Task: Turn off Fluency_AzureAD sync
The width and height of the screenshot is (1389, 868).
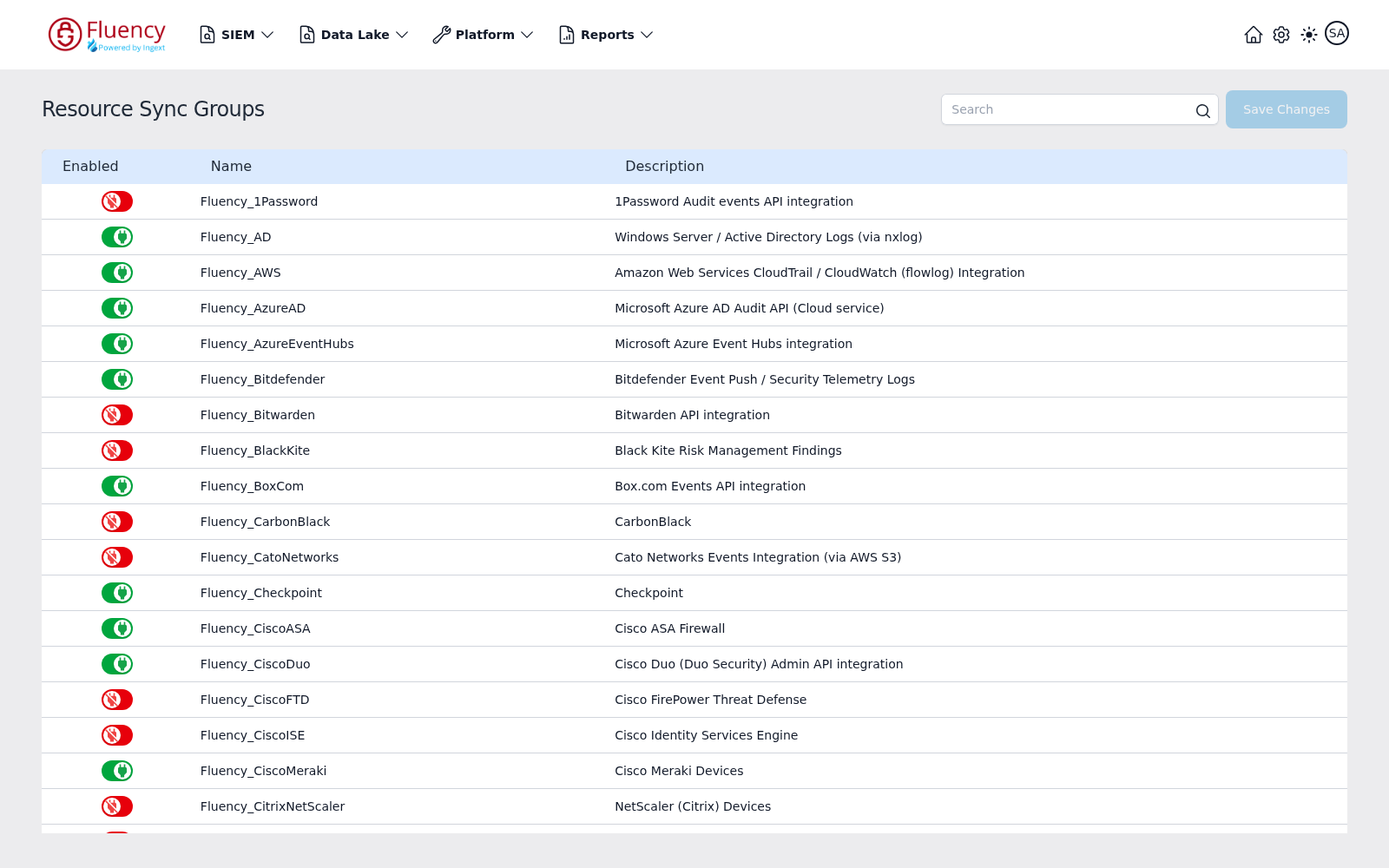Action: [117, 308]
